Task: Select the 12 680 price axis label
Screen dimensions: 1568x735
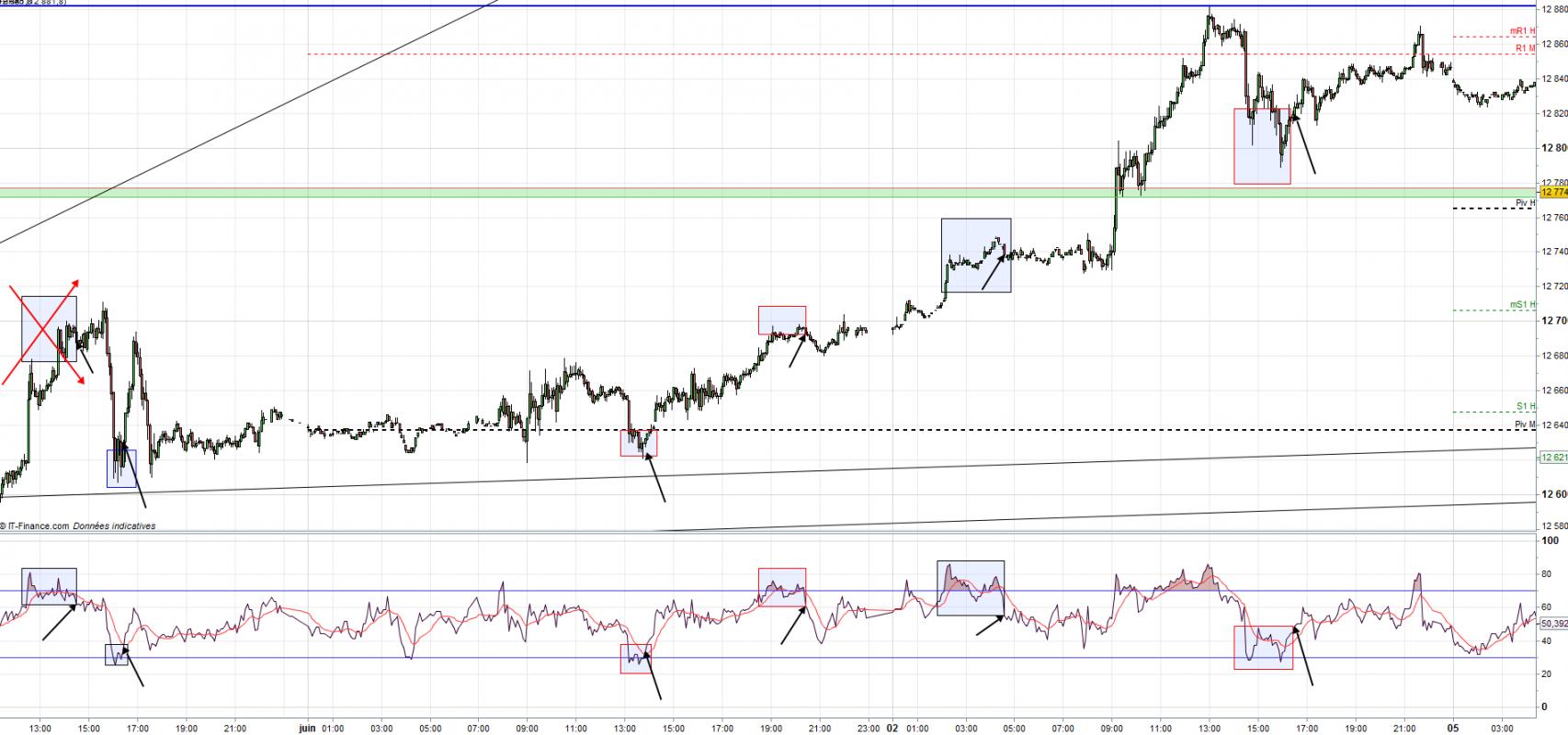Action: (1554, 356)
